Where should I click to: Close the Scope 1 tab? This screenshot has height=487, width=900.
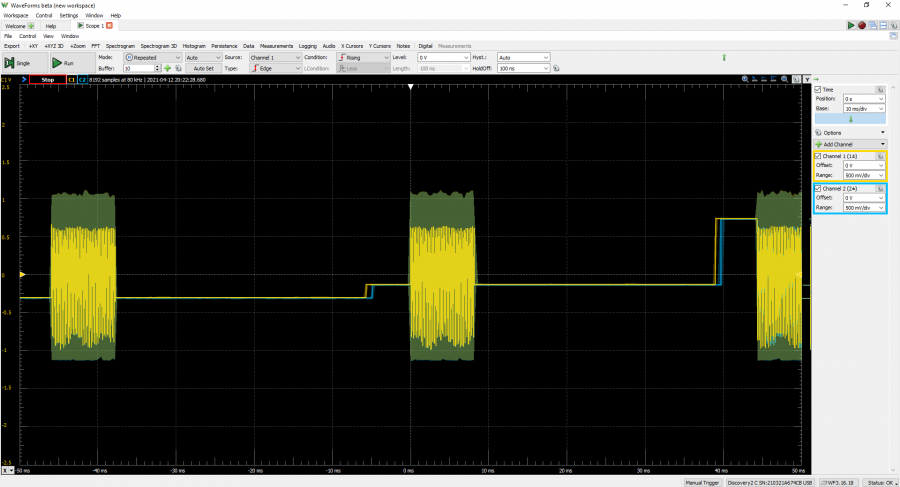coord(109,25)
